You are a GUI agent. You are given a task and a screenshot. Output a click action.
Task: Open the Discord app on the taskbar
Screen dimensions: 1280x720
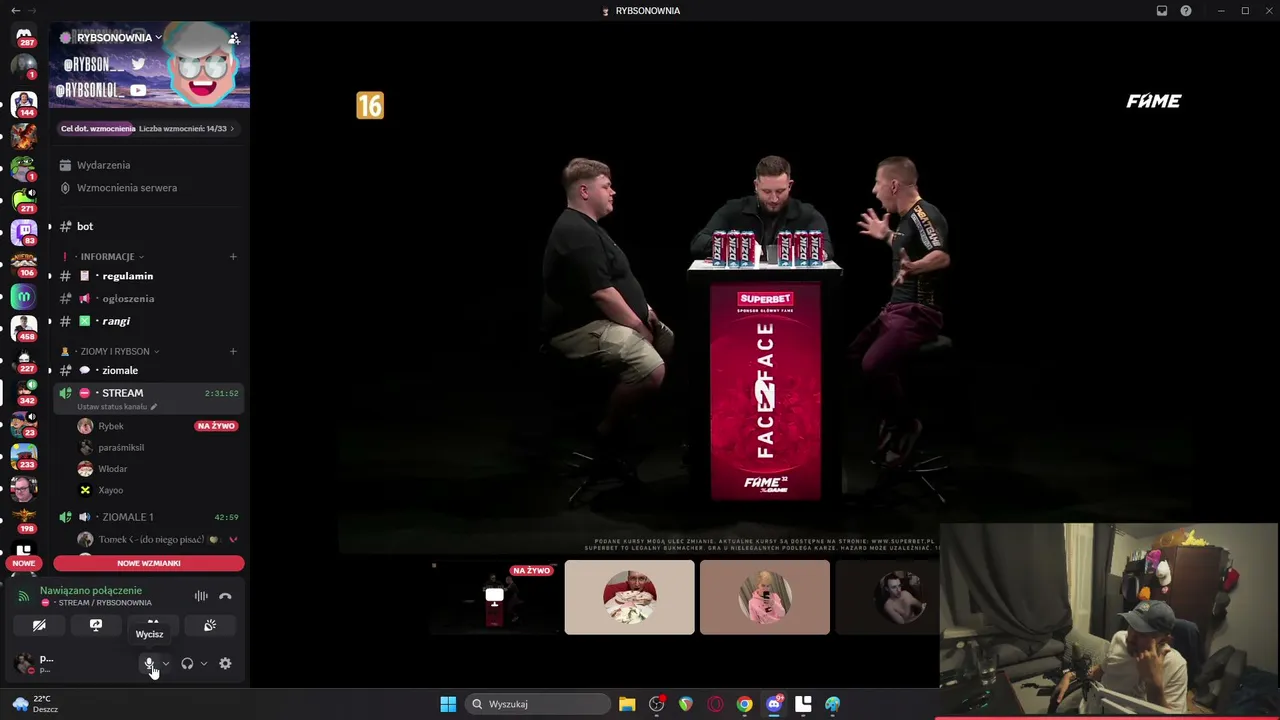point(774,704)
